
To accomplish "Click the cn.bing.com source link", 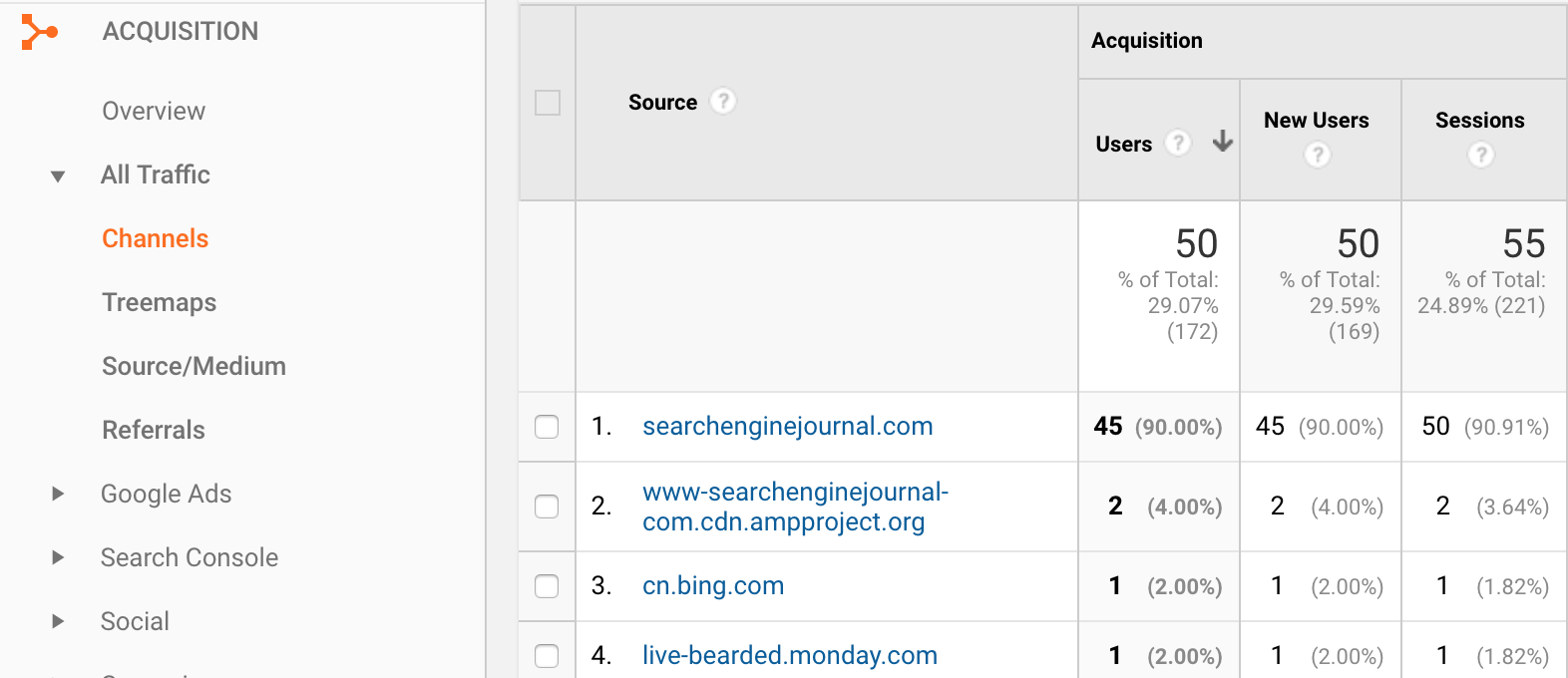I will tap(712, 586).
